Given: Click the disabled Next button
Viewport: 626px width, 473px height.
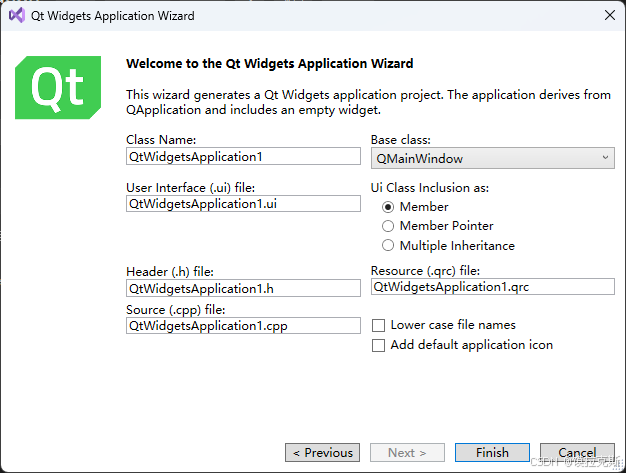Looking at the screenshot, I should [x=407, y=453].
